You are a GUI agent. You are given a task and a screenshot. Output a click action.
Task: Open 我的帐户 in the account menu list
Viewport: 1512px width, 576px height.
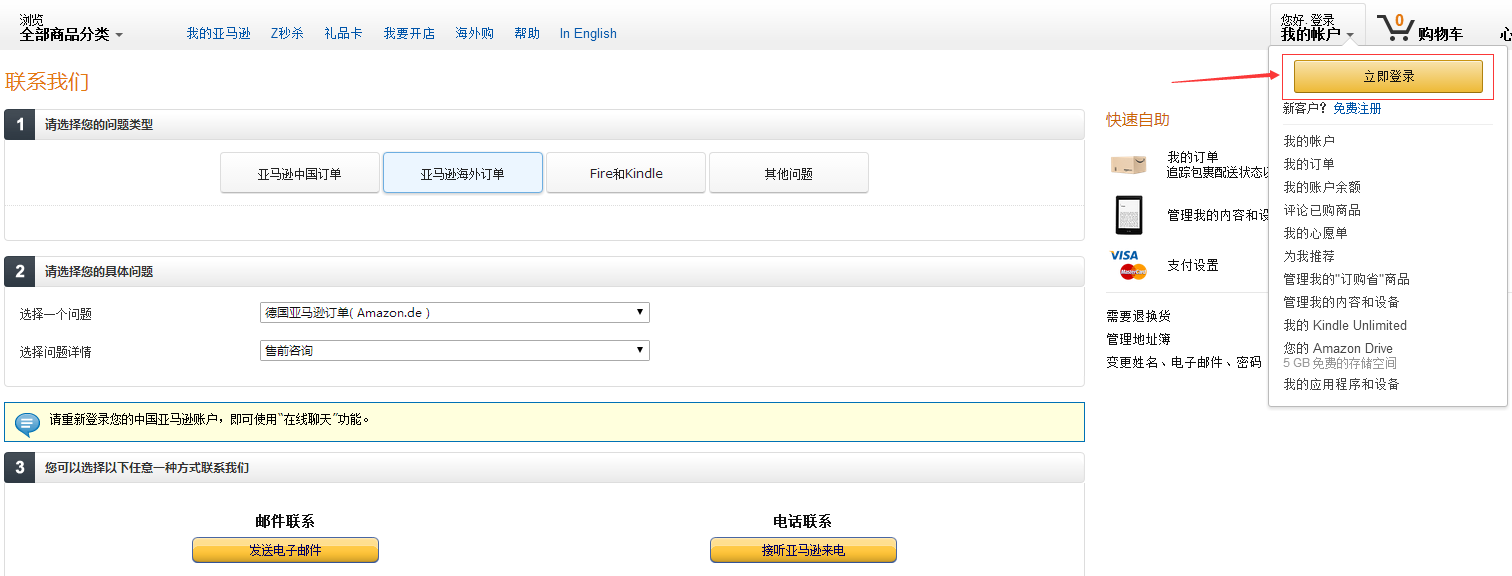(1309, 141)
